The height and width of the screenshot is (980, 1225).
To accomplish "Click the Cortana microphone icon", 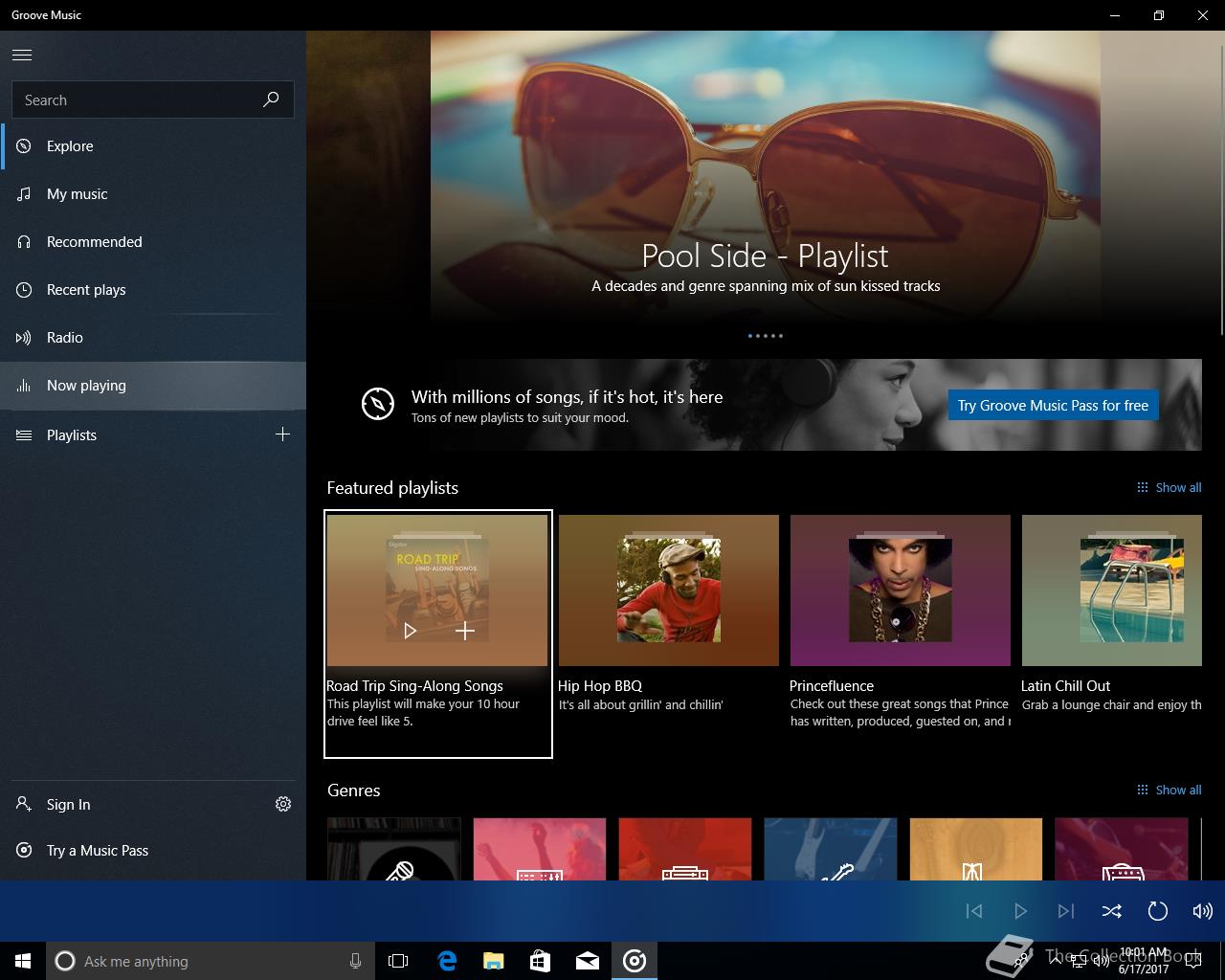I will point(355,961).
